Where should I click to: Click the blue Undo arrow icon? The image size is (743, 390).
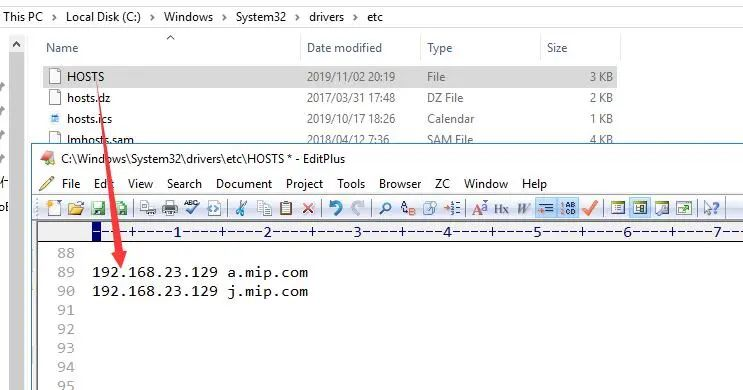coord(335,208)
